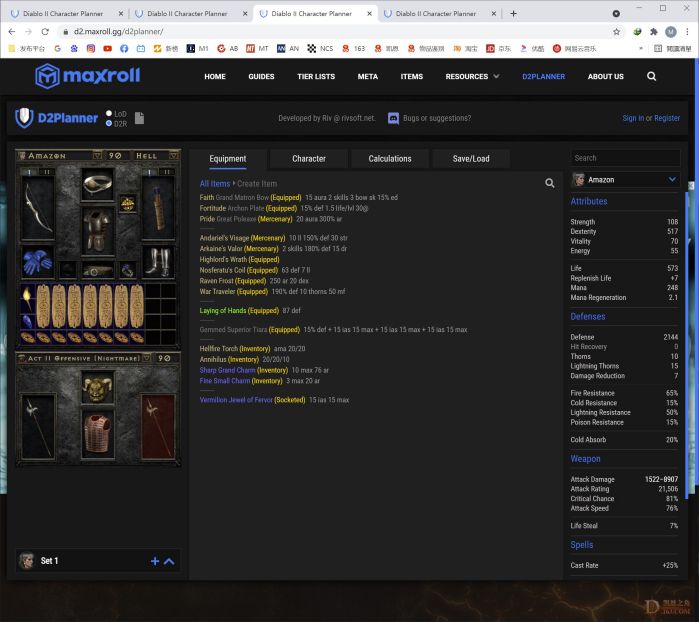Click the blue Laying of Hands gloves
Image resolution: width=699 pixels, height=622 pixels.
click(38, 261)
